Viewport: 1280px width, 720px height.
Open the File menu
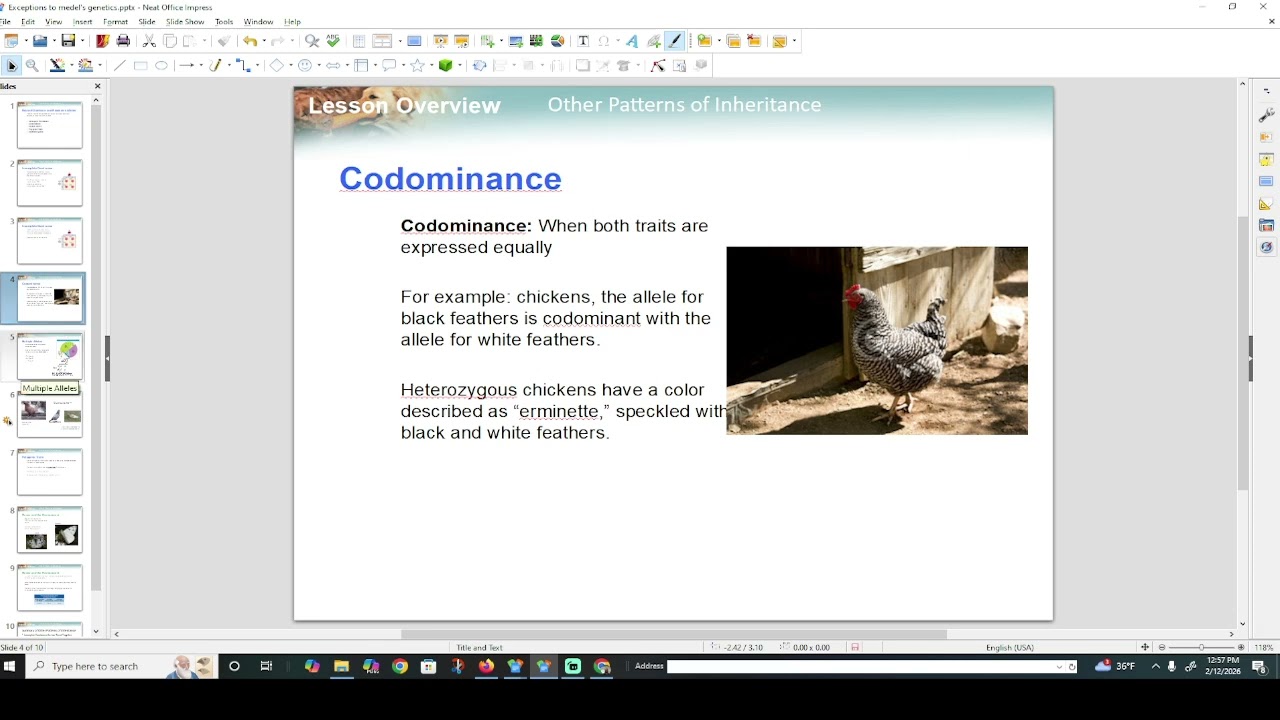point(5,21)
